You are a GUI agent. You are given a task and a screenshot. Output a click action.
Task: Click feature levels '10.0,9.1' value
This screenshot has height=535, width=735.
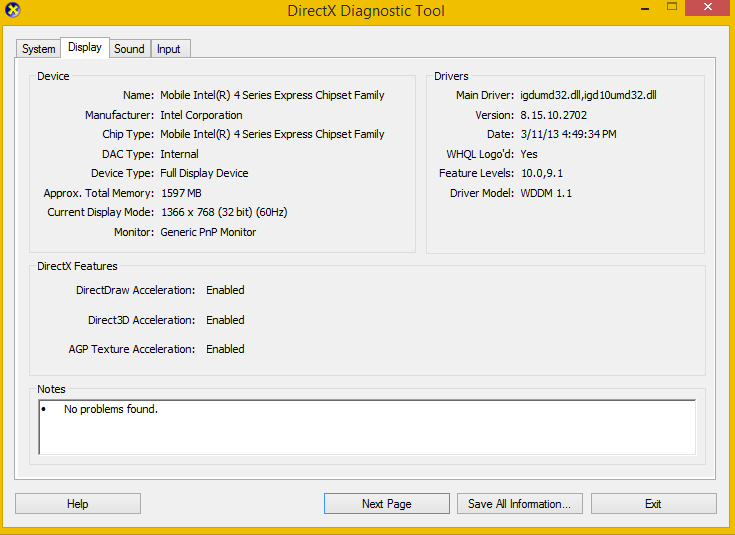[542, 173]
